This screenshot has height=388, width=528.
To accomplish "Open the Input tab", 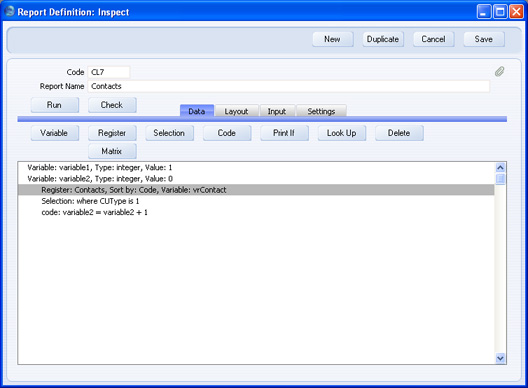I will tap(277, 111).
